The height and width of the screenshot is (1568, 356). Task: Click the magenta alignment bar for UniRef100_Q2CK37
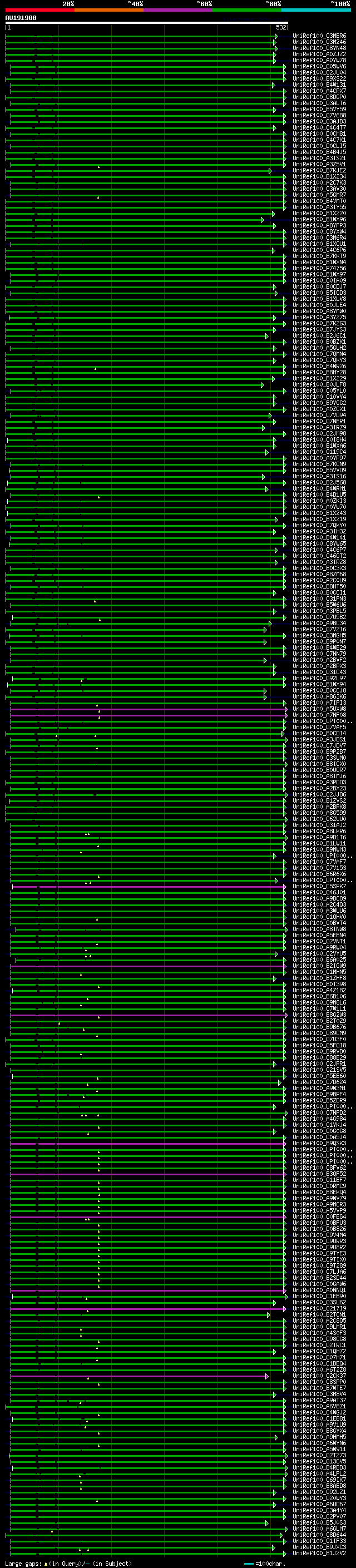(x=140, y=1376)
